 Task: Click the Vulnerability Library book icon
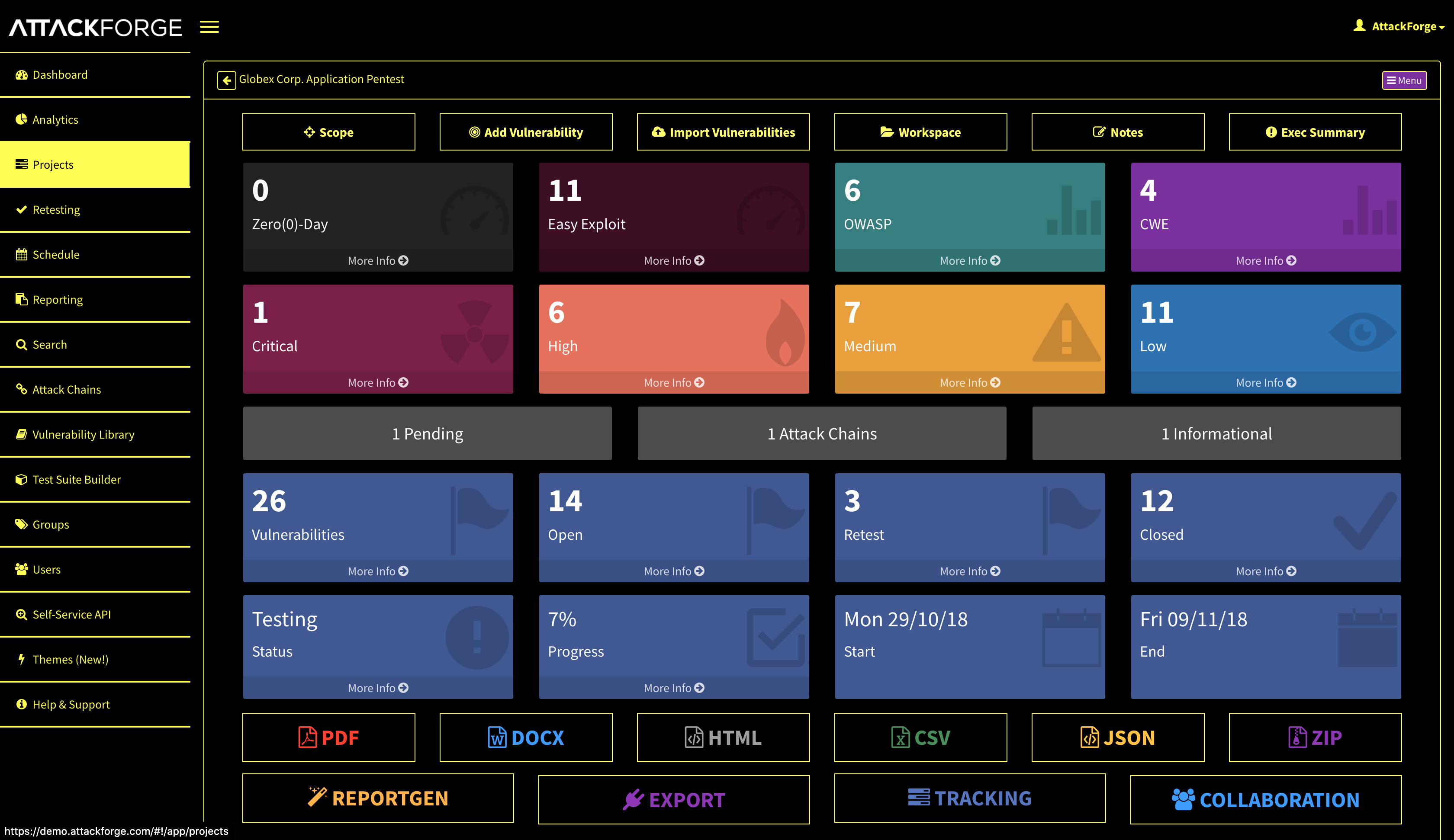21,434
